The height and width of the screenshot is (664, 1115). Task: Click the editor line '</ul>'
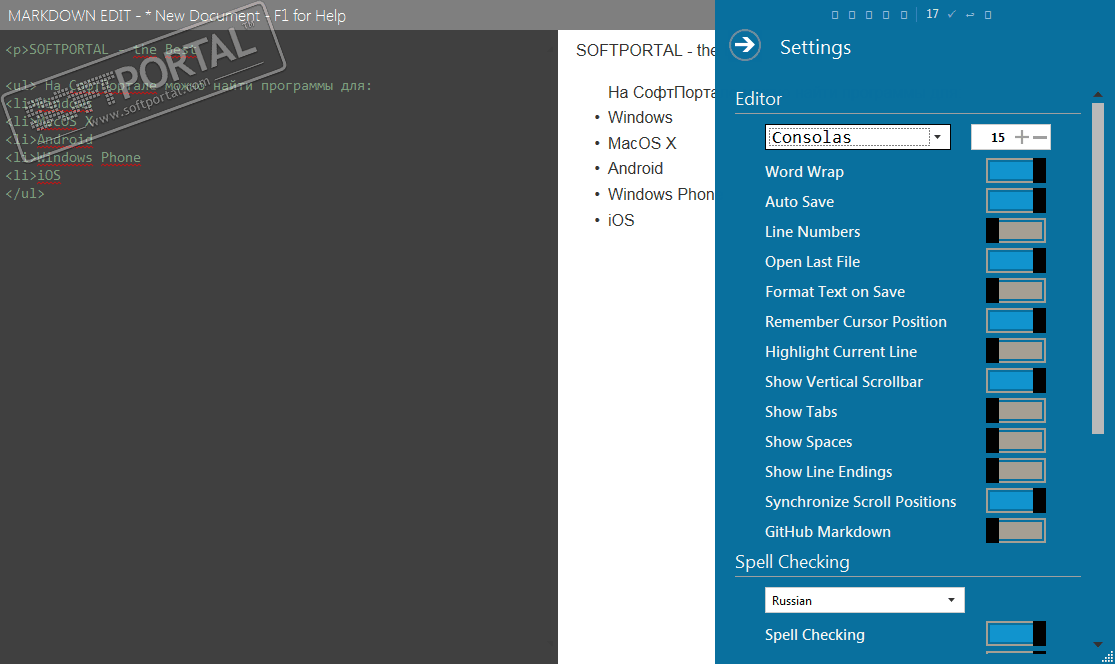click(25, 193)
